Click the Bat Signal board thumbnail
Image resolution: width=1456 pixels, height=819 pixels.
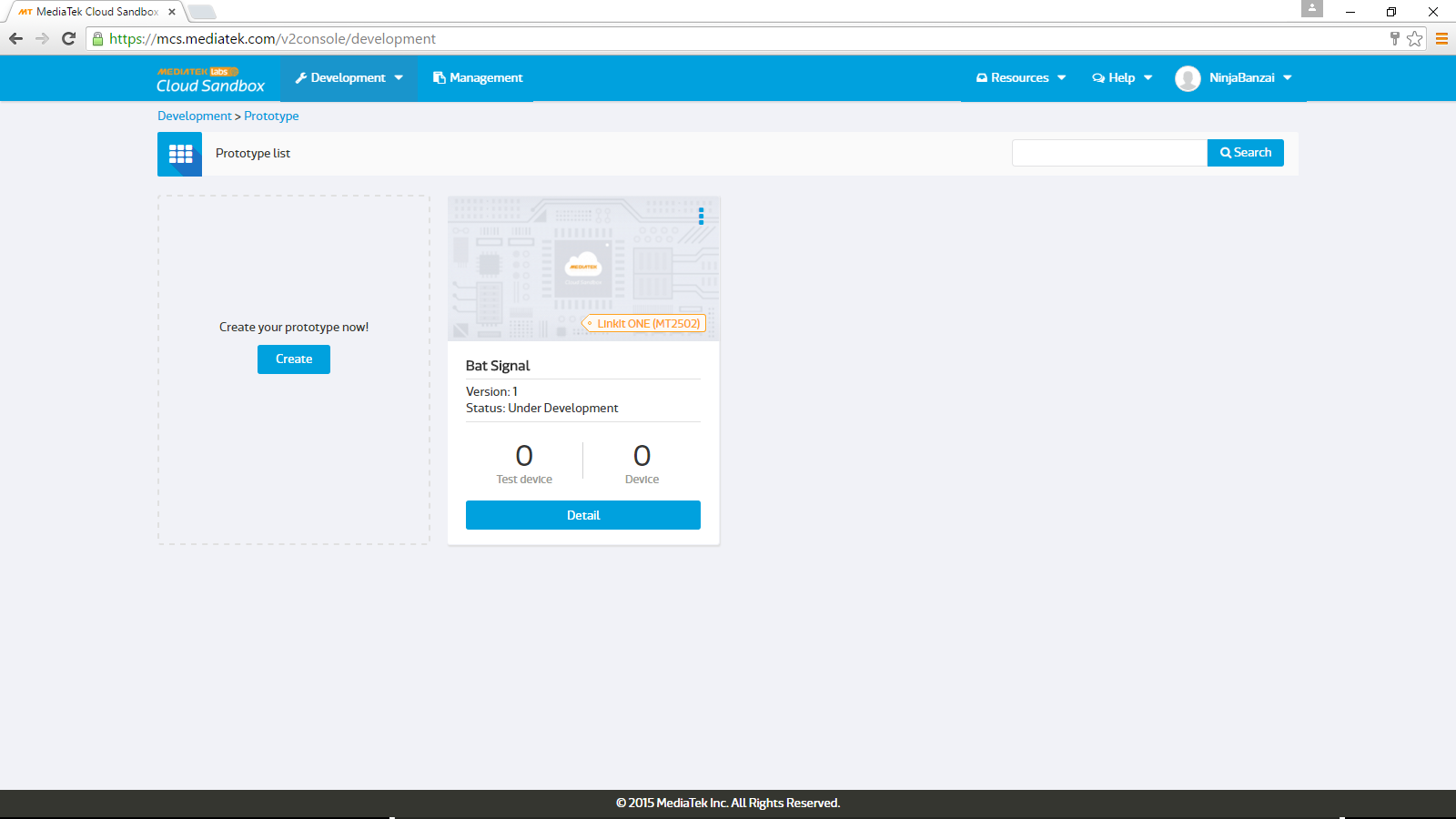(583, 268)
